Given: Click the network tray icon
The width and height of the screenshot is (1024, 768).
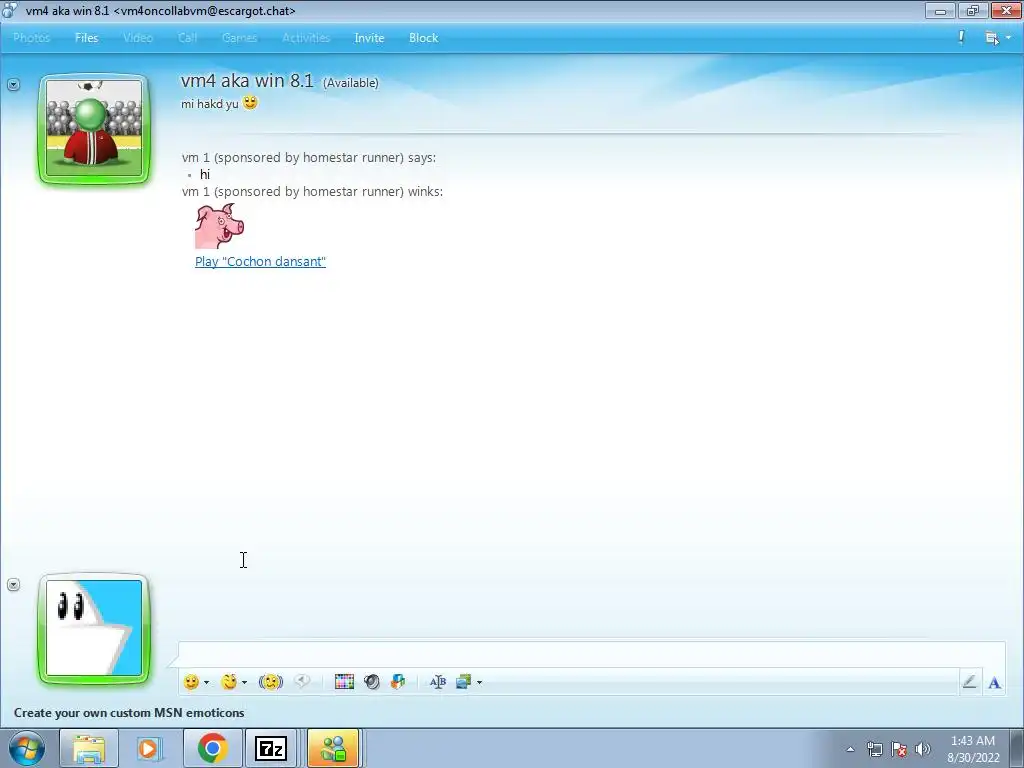Looking at the screenshot, I should 874,749.
